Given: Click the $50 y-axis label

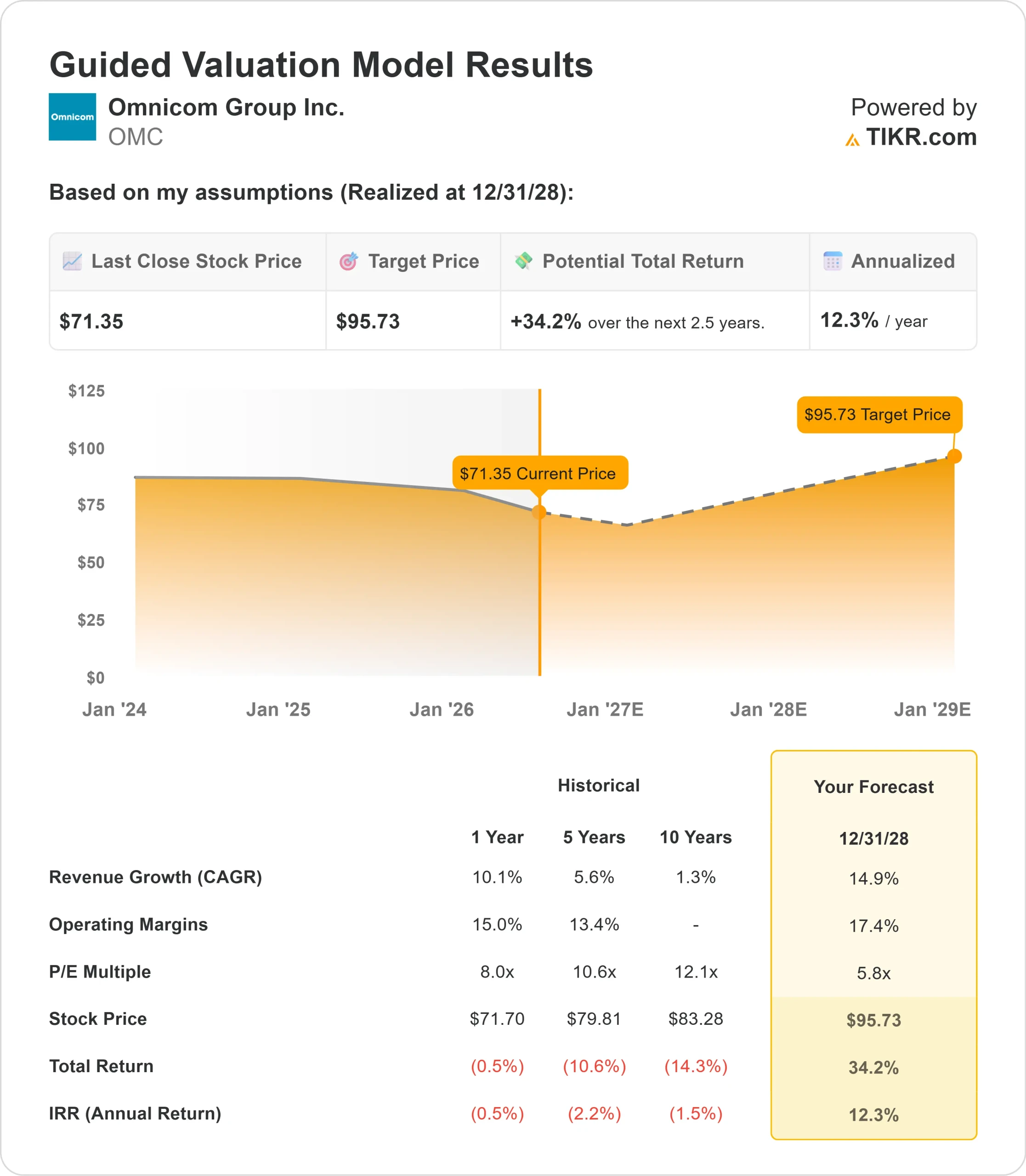Looking at the screenshot, I should tap(91, 562).
